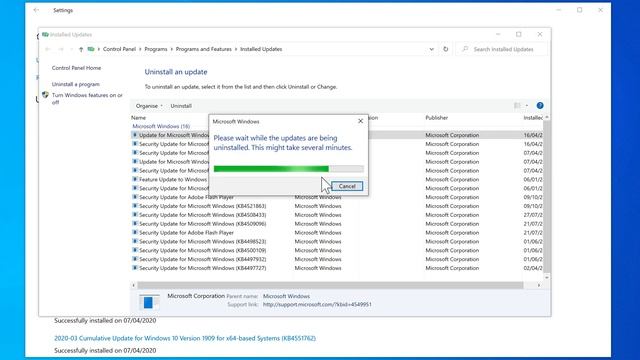Click icon beside Security Update KB4521863
Viewport: 640px width, 360px height.
[x=135, y=206]
